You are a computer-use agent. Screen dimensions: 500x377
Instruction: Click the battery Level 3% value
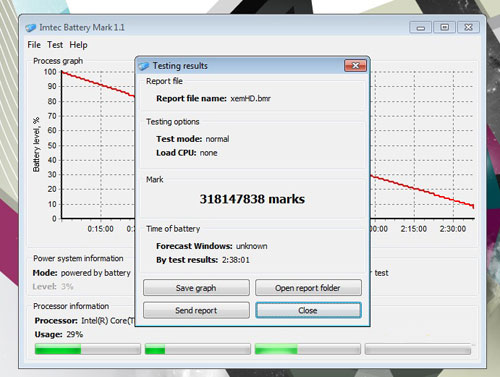tap(67, 287)
